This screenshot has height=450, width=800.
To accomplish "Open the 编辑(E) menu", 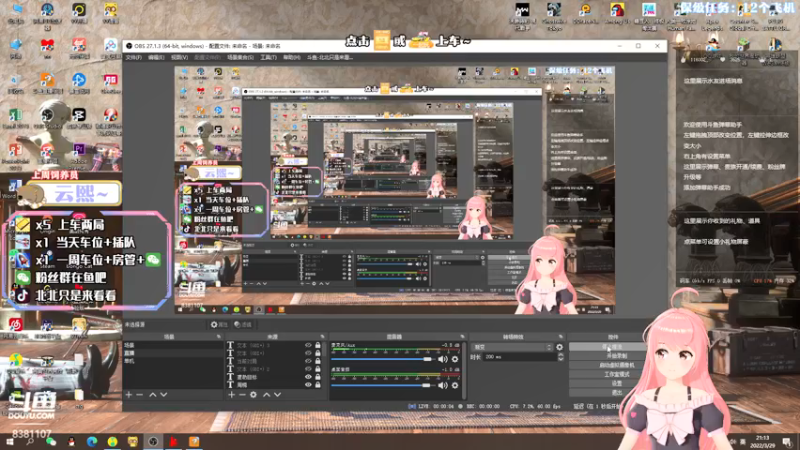I will click(156, 58).
